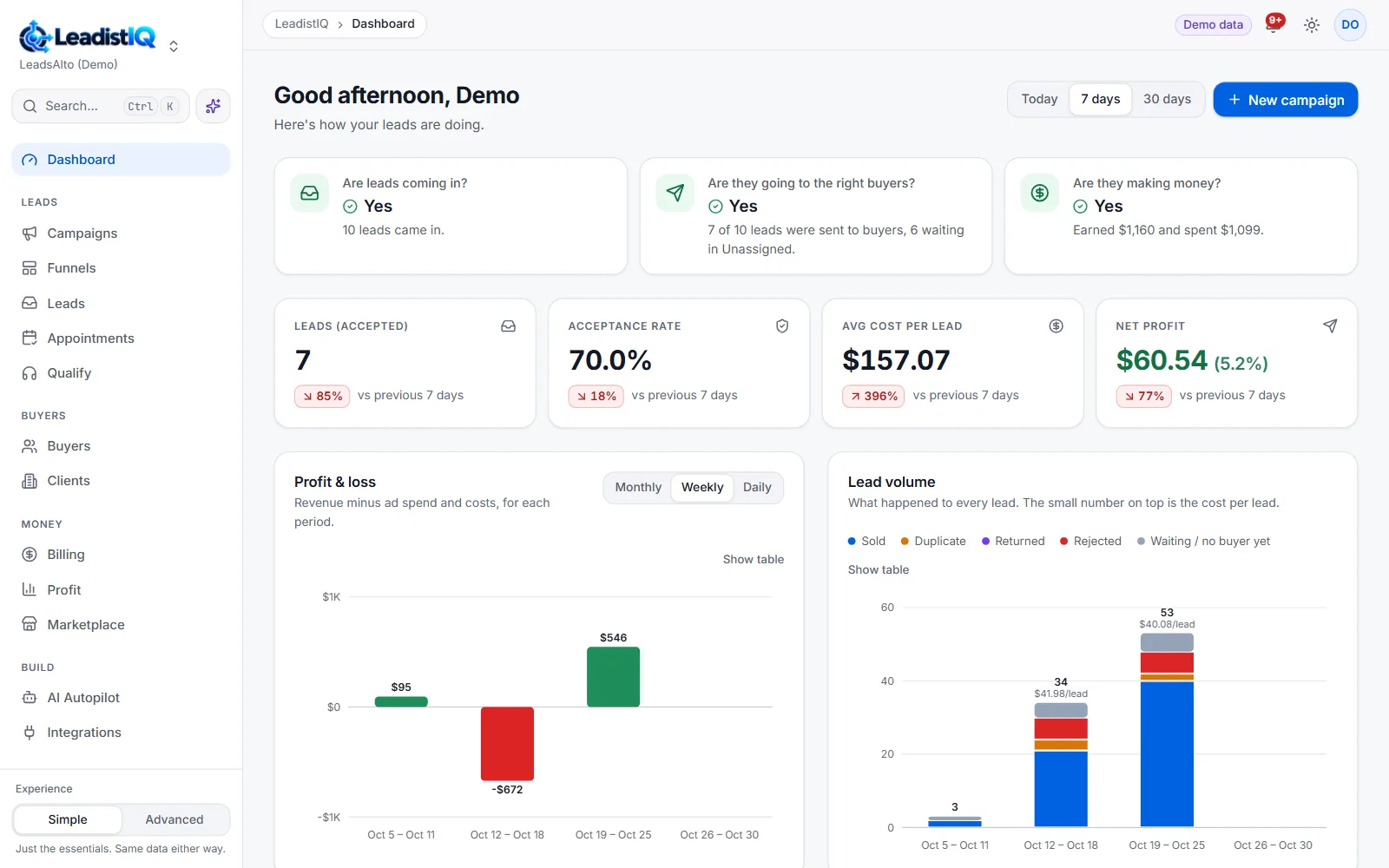Set Profit & loss chart to Daily
The height and width of the screenshot is (868, 1389).
[x=757, y=488]
